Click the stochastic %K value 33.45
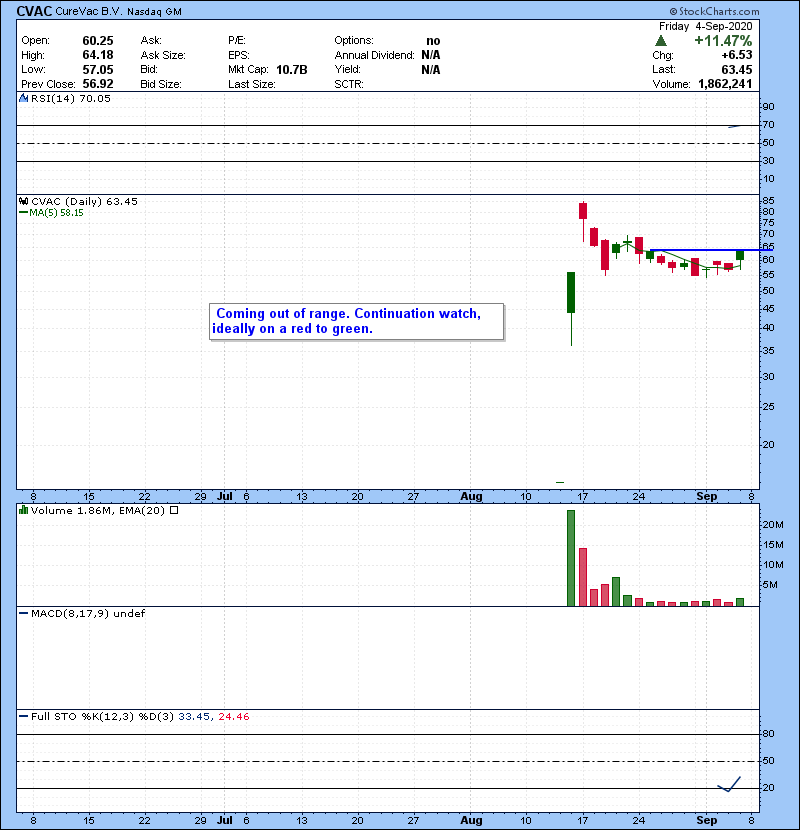800x830 pixels. (195, 716)
